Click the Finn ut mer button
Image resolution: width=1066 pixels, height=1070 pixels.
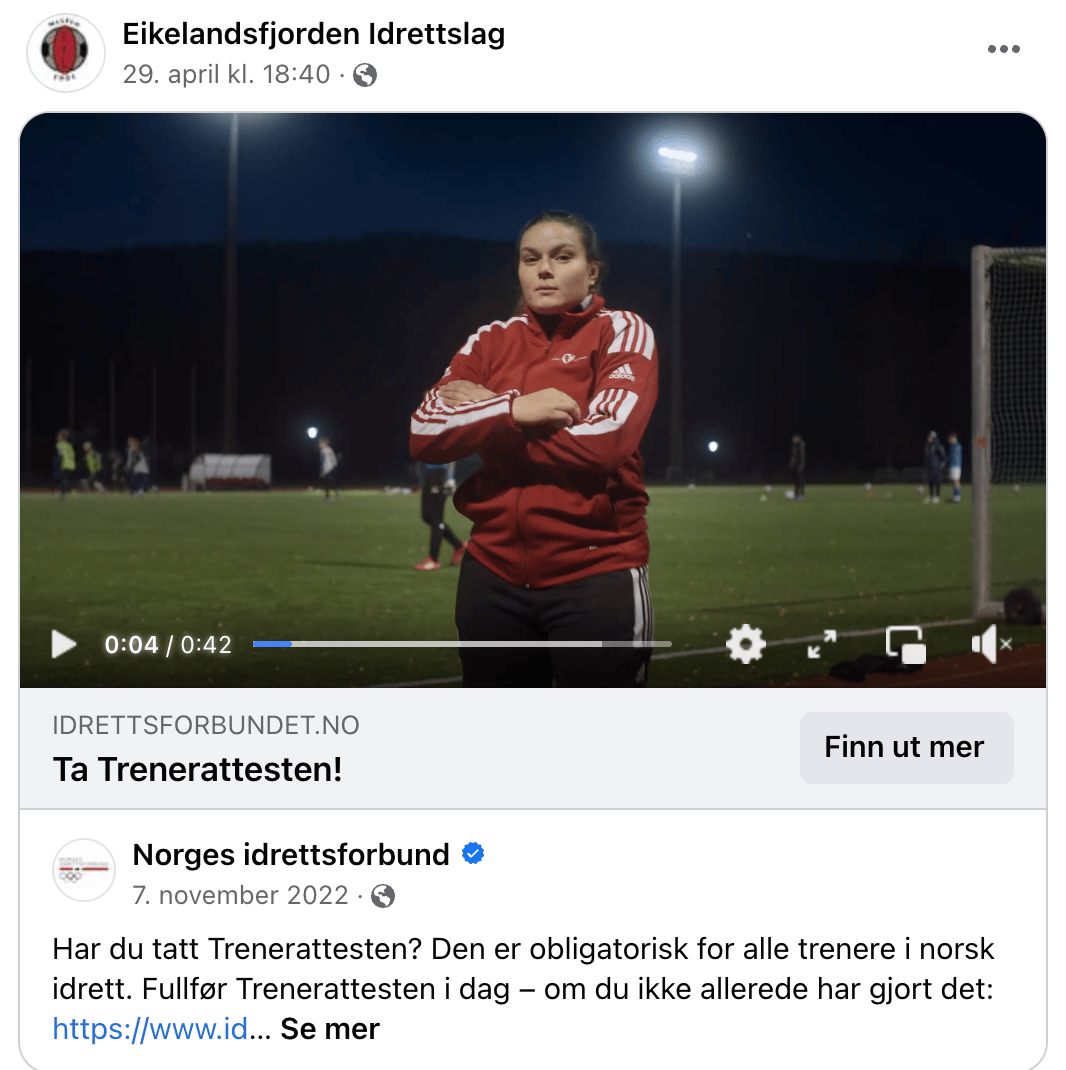click(906, 747)
